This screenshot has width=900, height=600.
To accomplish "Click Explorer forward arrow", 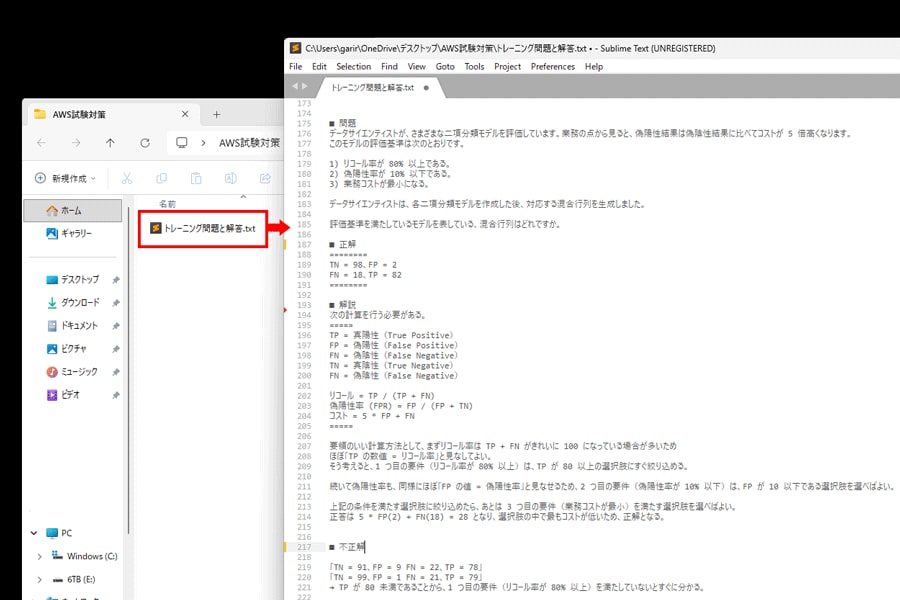I will tap(76, 143).
